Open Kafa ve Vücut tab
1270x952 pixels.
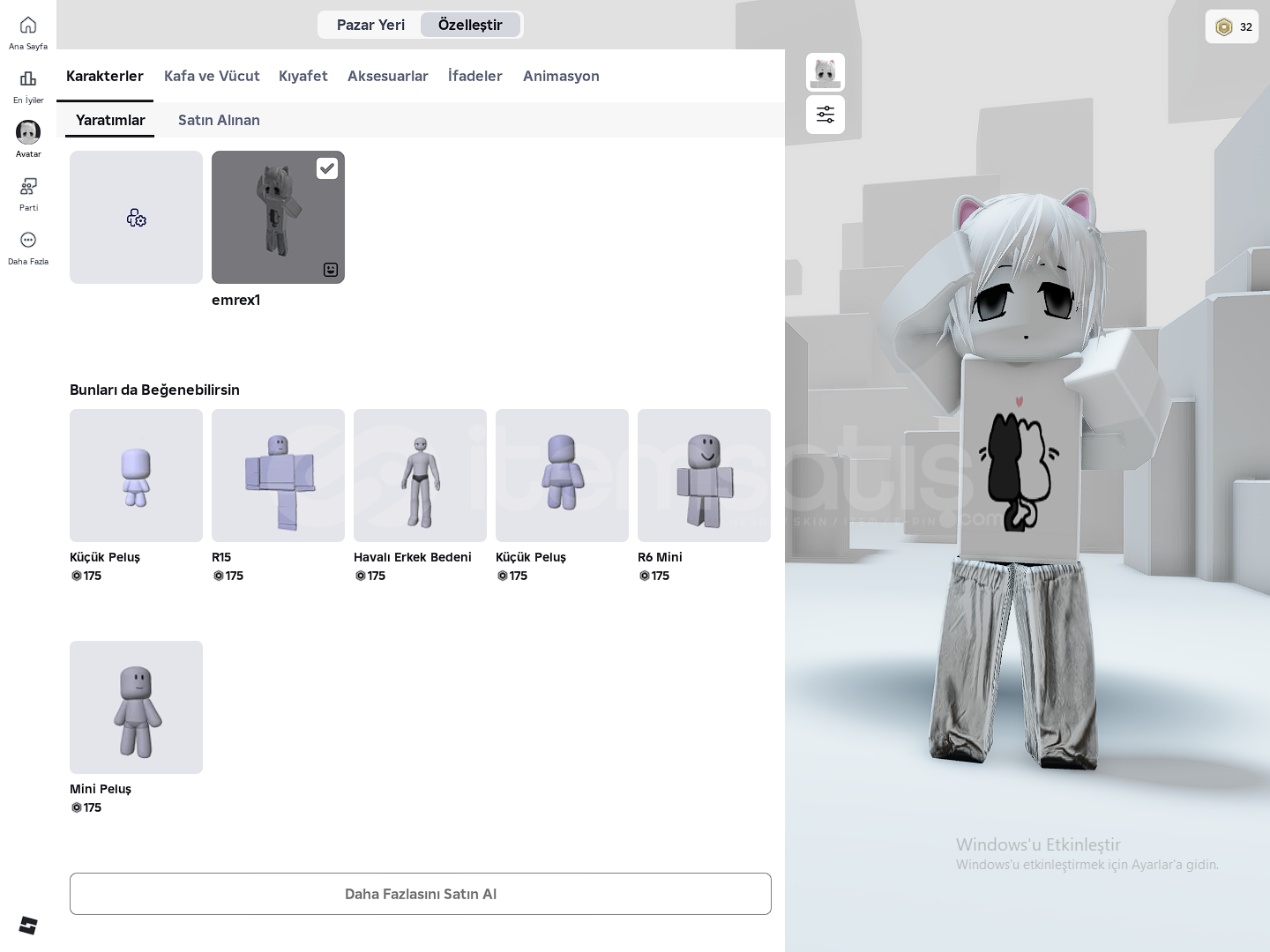[x=212, y=76]
